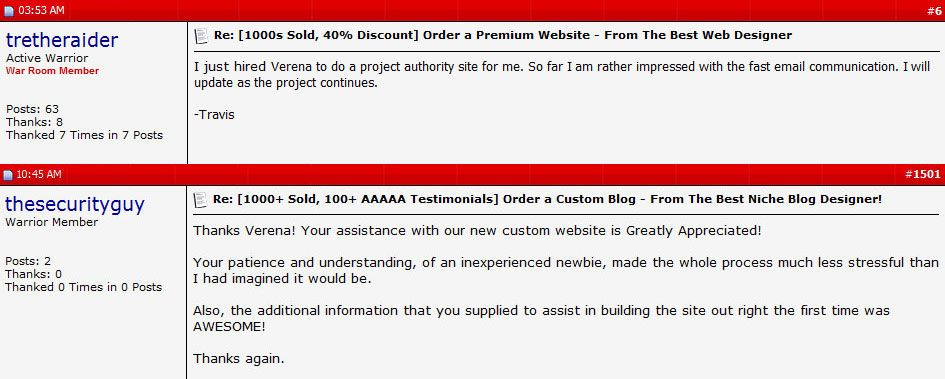Click the post icon beside 10:45 AM

click(8, 175)
